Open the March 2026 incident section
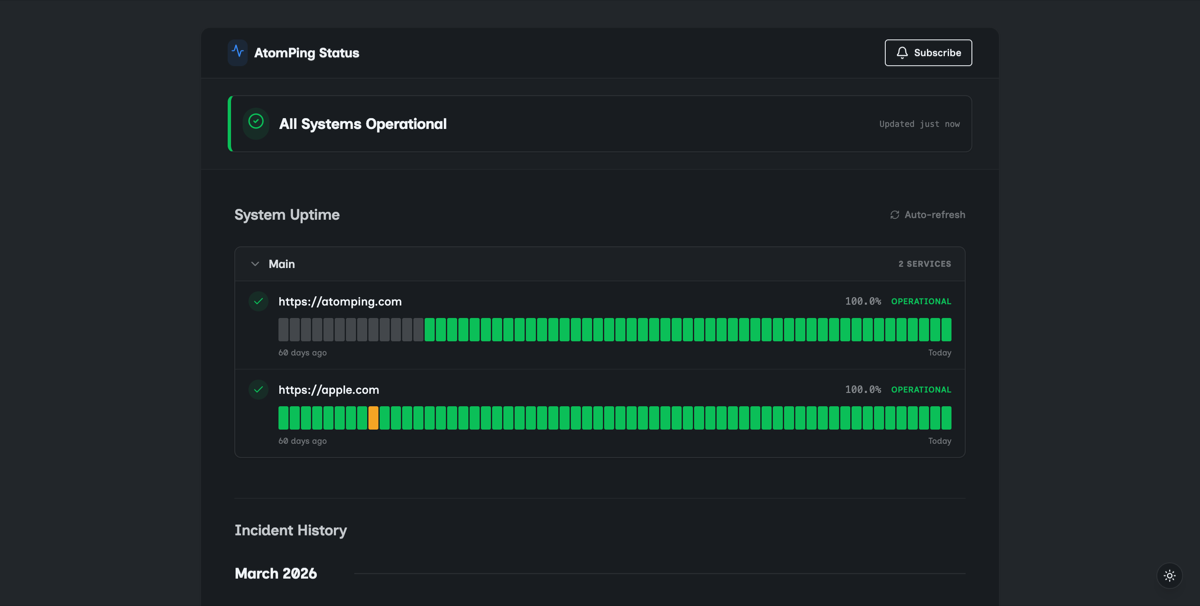Screen dimensions: 1200x606 (x=276, y=573)
